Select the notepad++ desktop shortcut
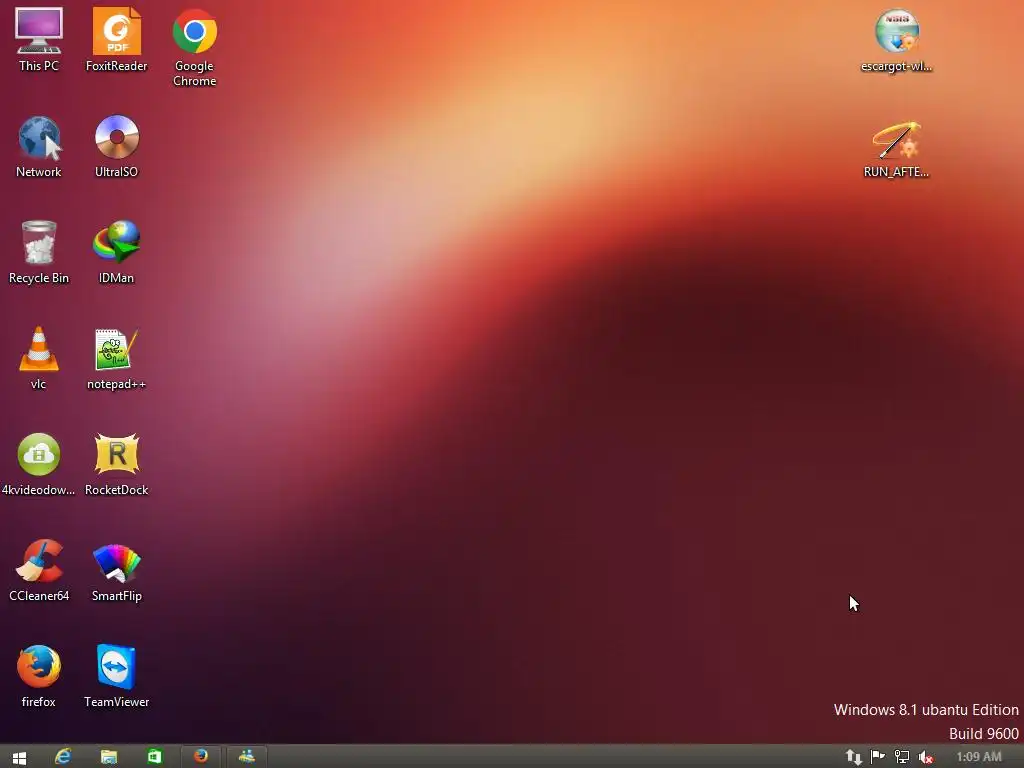This screenshot has width=1024, height=768. click(116, 358)
